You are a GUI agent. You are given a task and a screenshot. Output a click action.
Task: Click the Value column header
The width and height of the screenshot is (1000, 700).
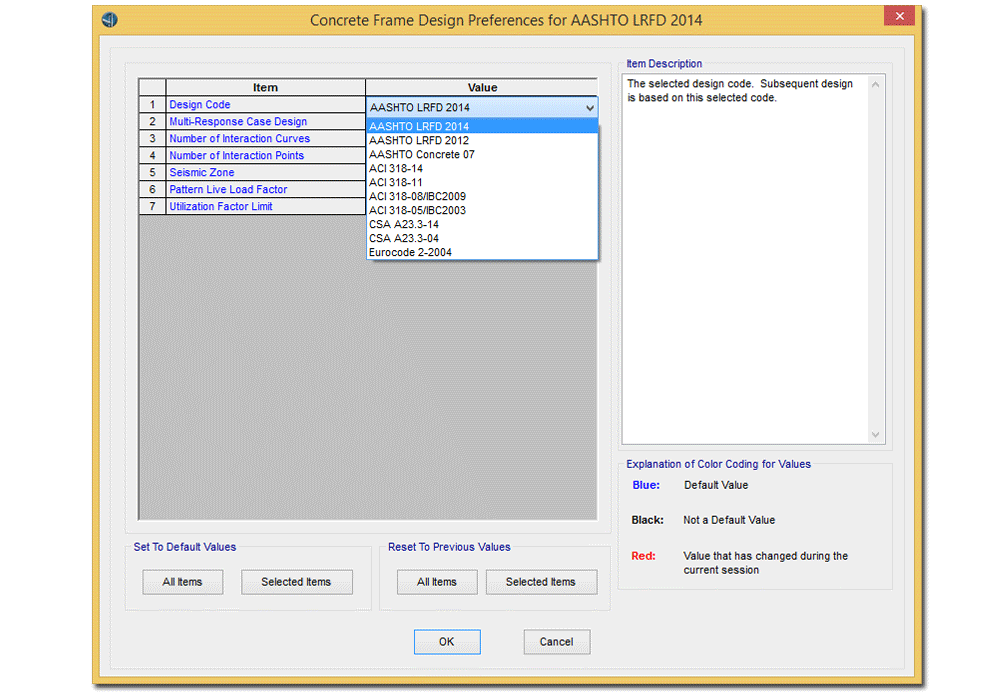[x=482, y=88]
